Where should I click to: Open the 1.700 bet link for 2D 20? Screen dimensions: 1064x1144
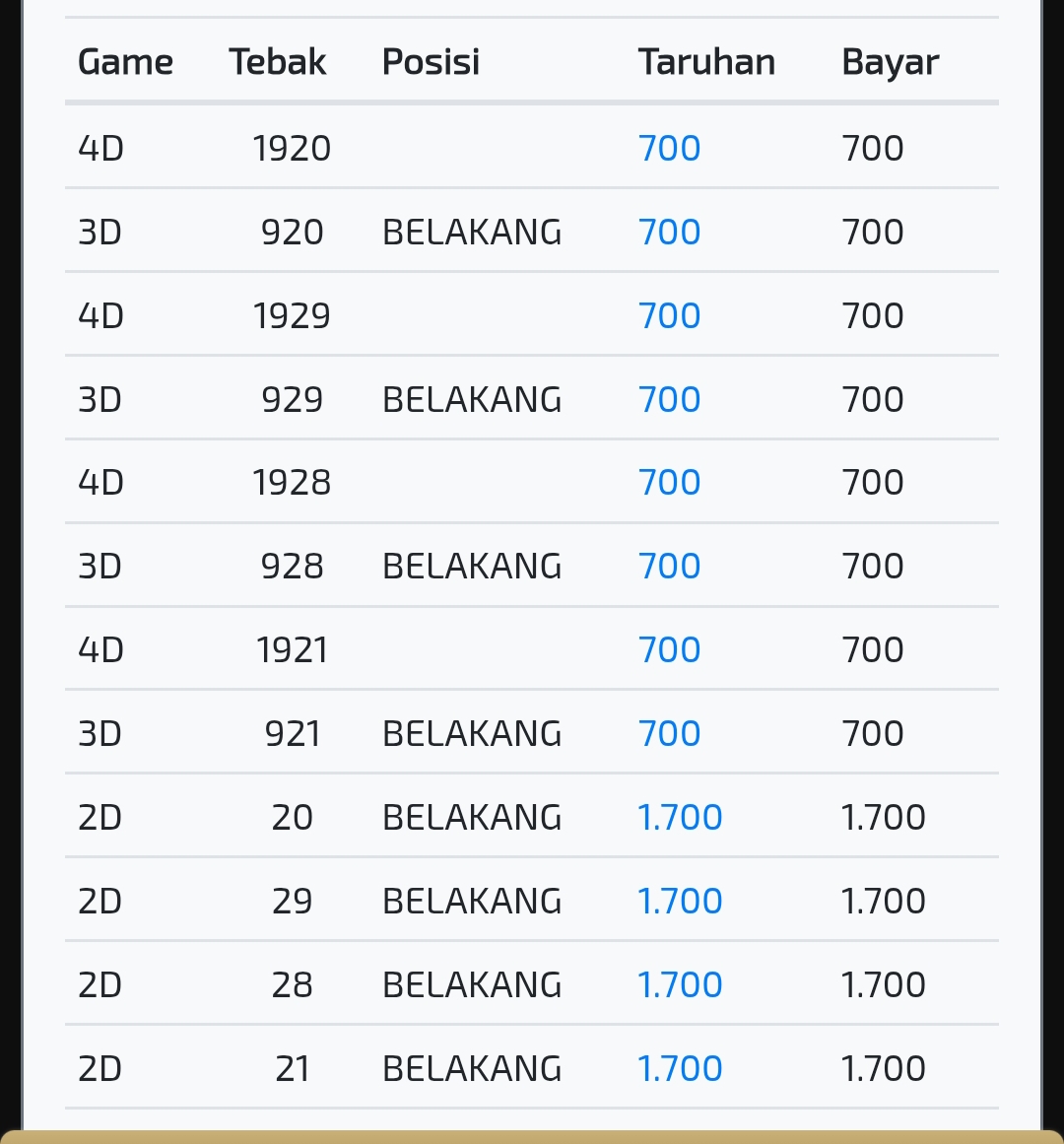(x=680, y=817)
